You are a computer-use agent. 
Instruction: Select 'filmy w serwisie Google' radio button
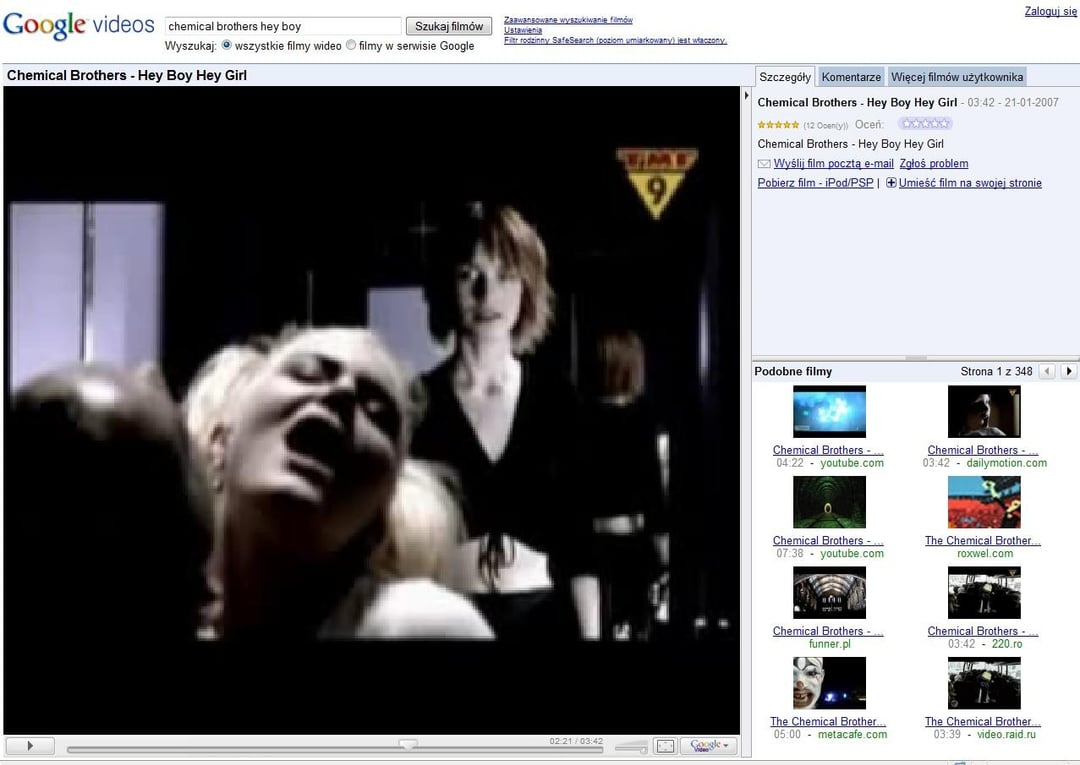click(351, 45)
